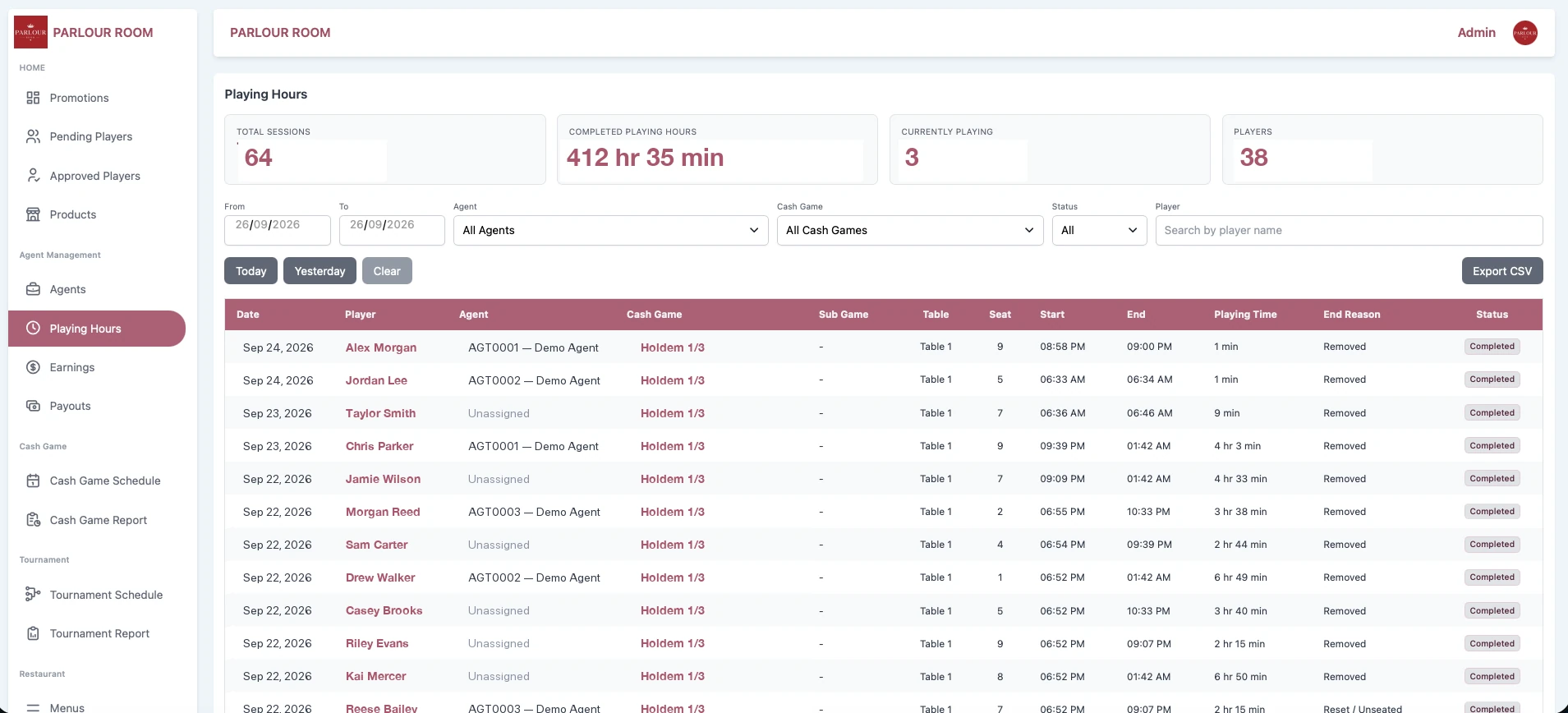Click the Products store icon
The image size is (1568, 713).
pos(33,214)
